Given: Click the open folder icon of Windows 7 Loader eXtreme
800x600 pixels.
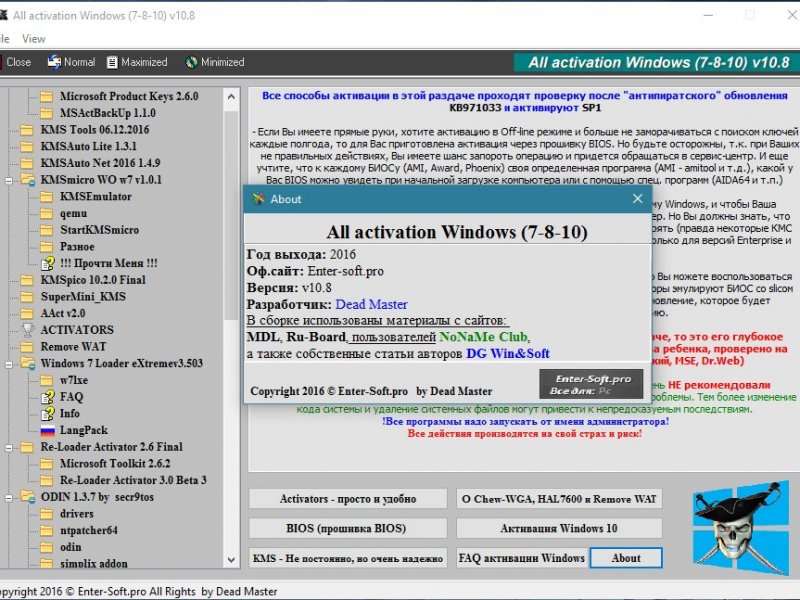Looking at the screenshot, I should pyautogui.click(x=28, y=363).
